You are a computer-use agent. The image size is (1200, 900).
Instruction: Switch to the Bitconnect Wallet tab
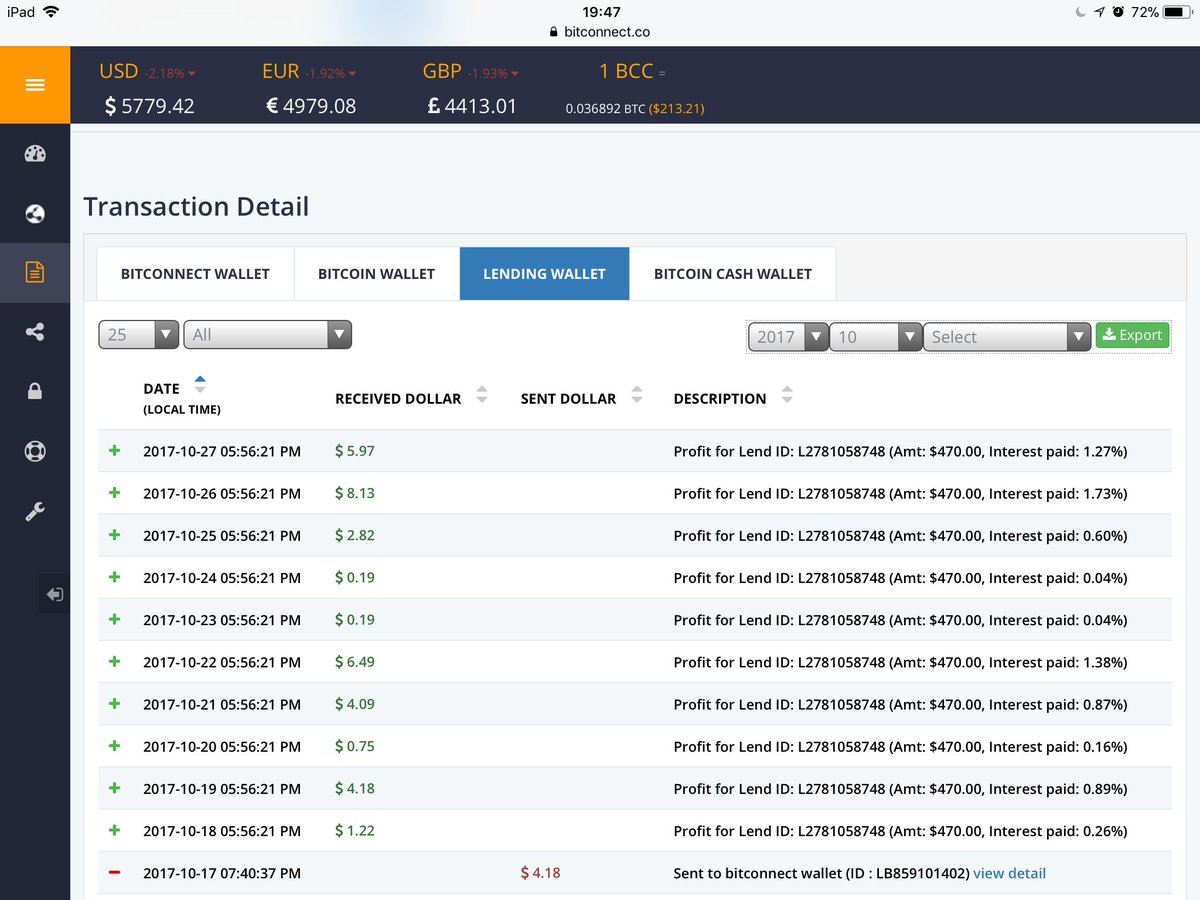click(x=195, y=273)
